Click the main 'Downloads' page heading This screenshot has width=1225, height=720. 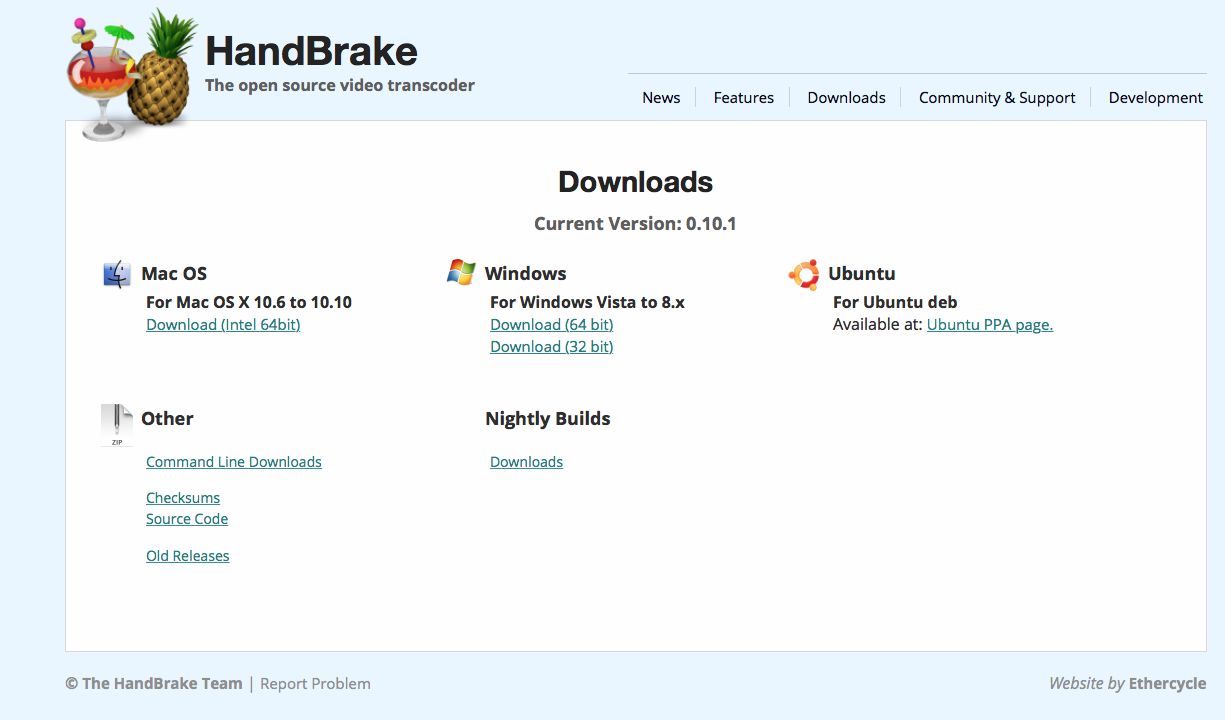pos(636,182)
